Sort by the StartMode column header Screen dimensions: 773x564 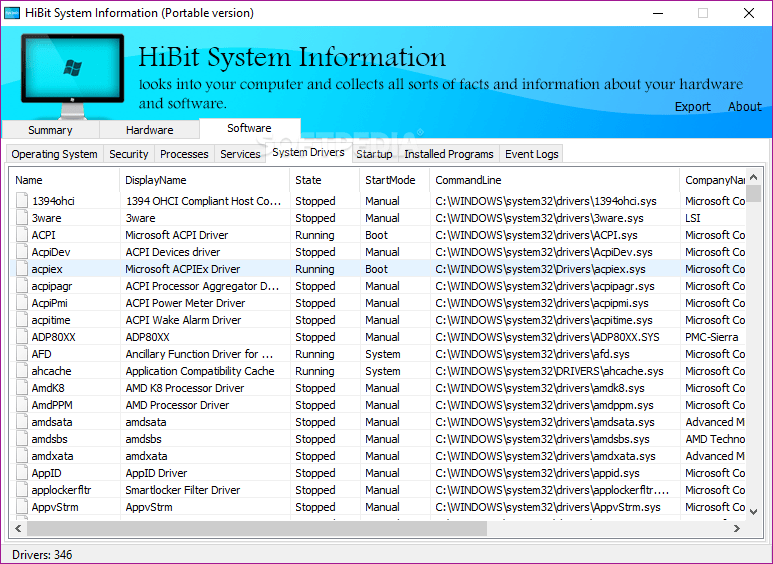395,180
